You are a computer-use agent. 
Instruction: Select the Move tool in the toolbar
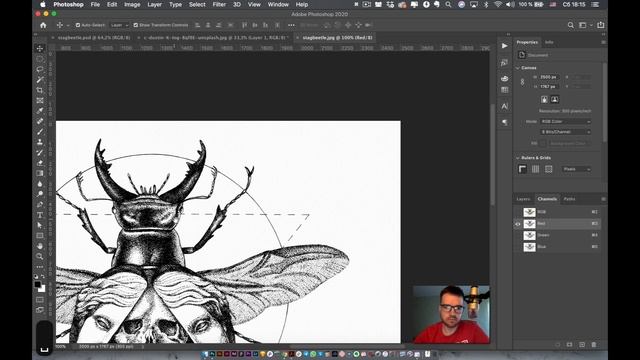pyautogui.click(x=40, y=49)
